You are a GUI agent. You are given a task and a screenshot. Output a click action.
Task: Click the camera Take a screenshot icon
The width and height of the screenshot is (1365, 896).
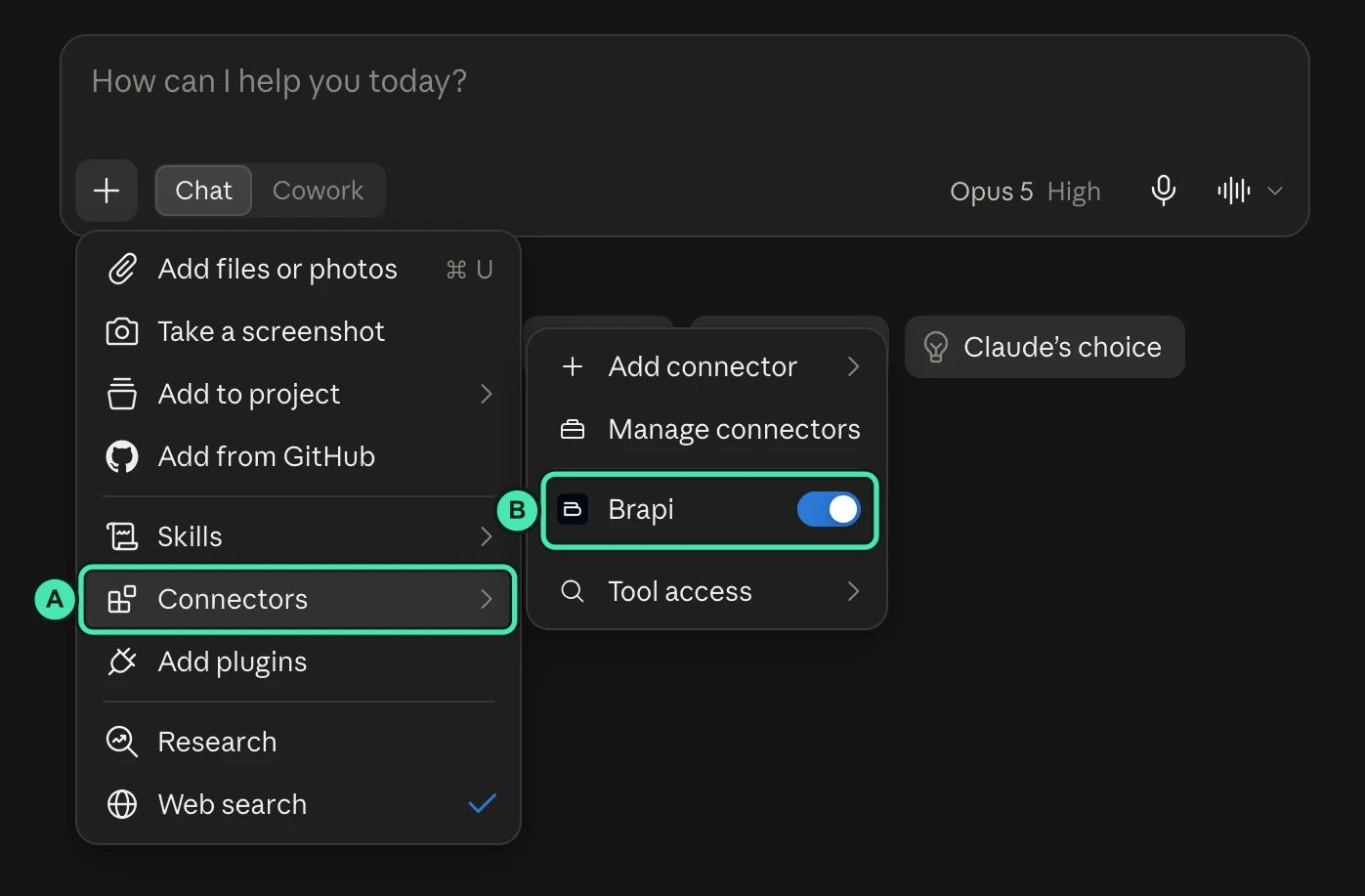pos(122,331)
